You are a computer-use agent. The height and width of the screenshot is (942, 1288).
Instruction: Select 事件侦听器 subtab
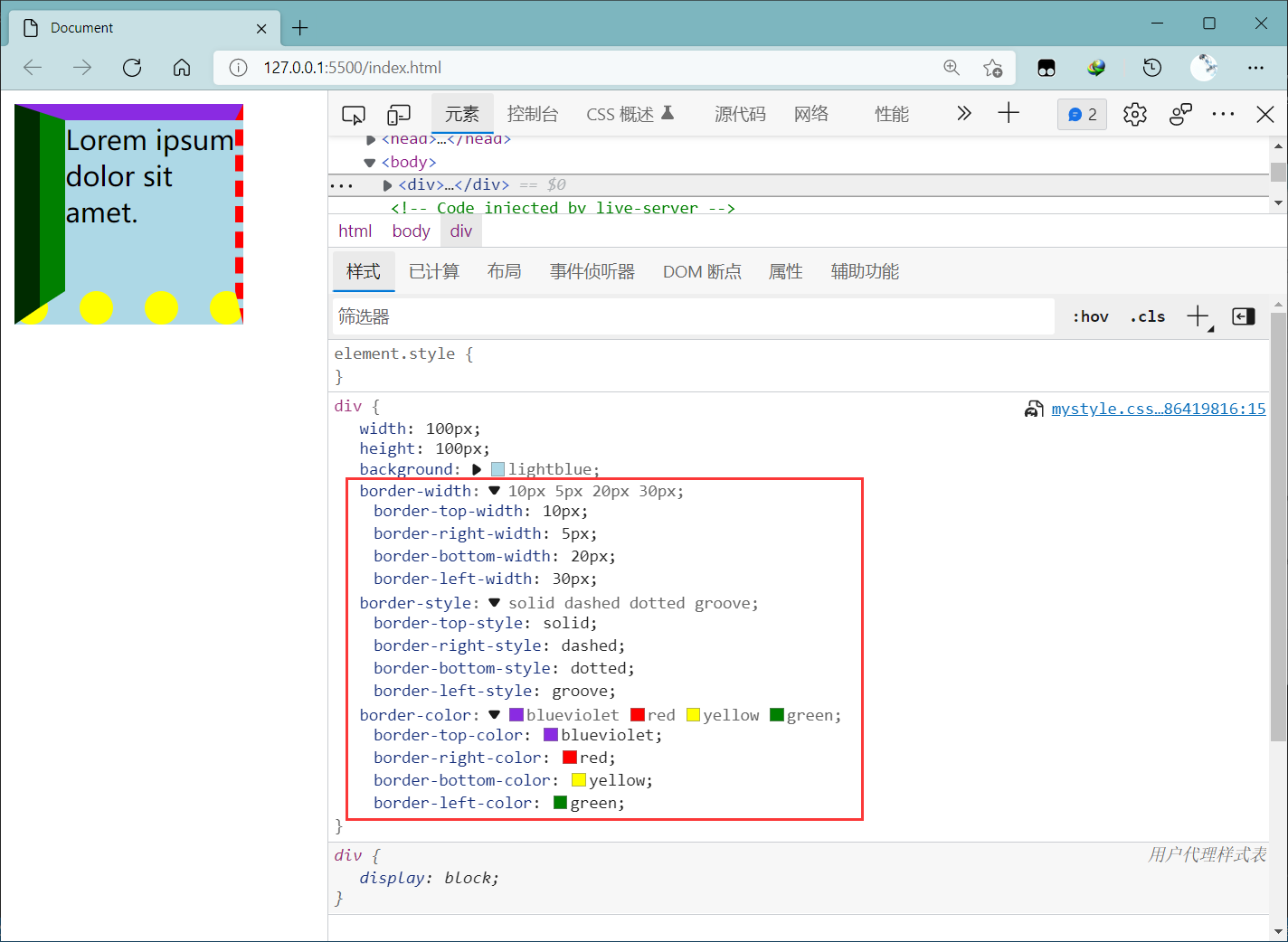pos(592,271)
